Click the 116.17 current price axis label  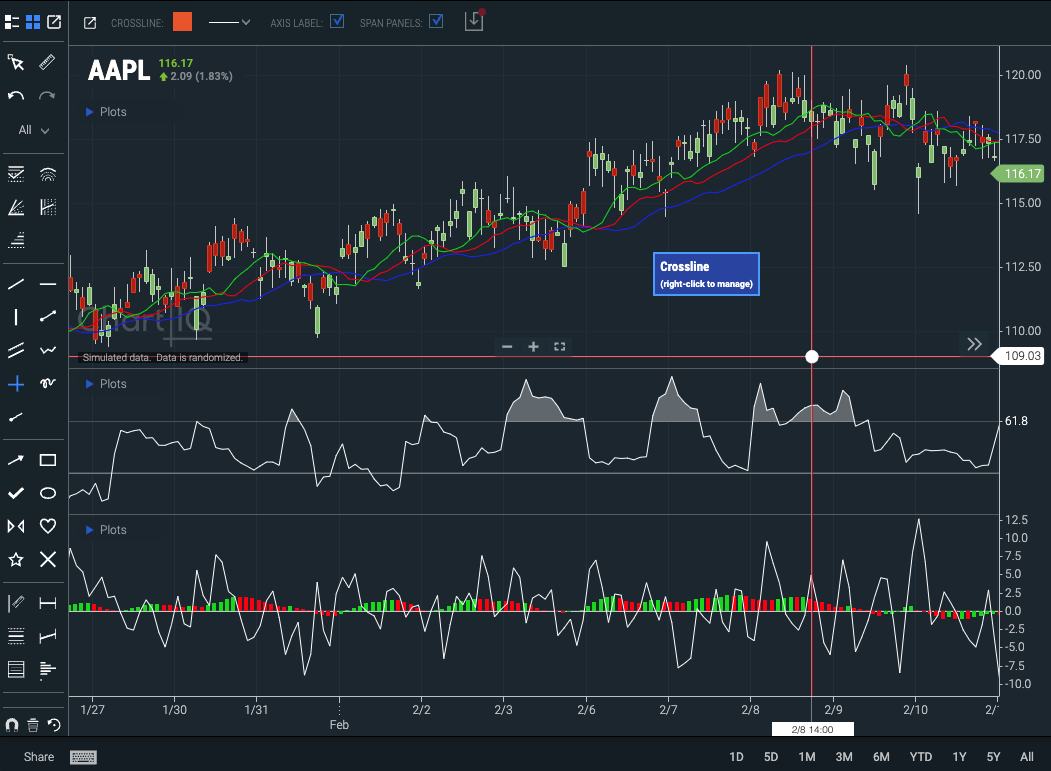(x=1017, y=174)
